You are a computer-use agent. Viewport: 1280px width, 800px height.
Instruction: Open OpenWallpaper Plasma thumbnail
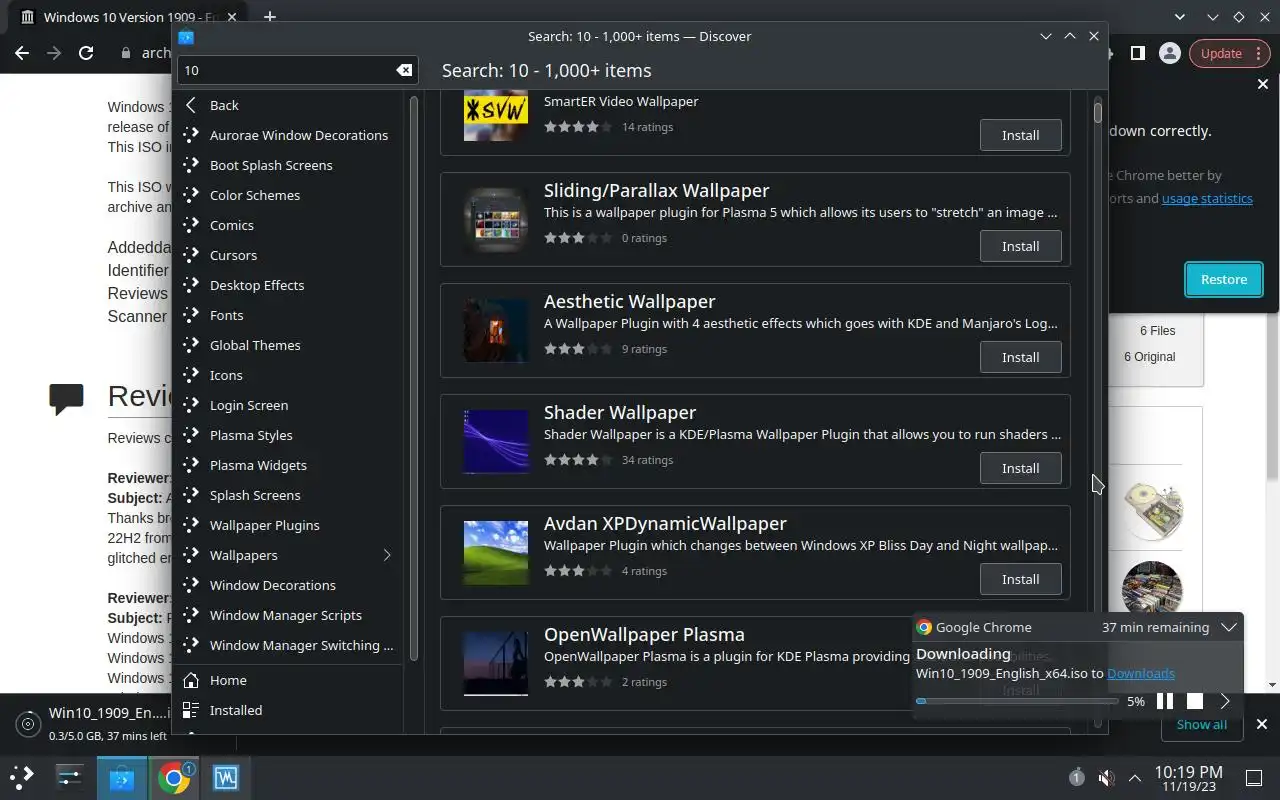(495, 663)
